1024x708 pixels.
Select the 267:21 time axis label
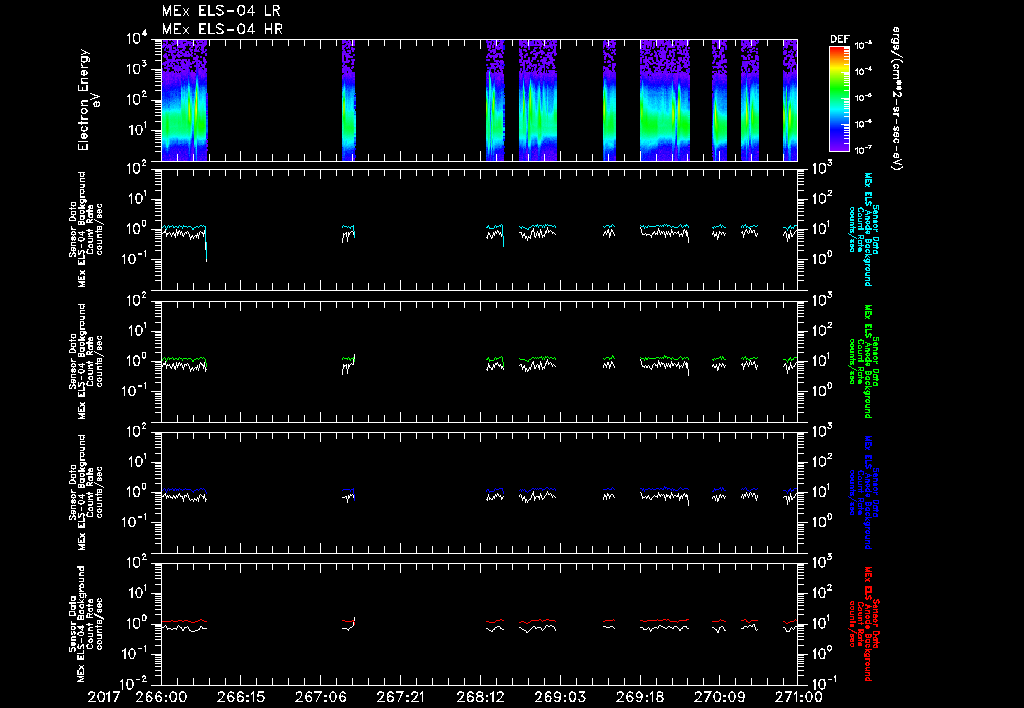pos(400,697)
